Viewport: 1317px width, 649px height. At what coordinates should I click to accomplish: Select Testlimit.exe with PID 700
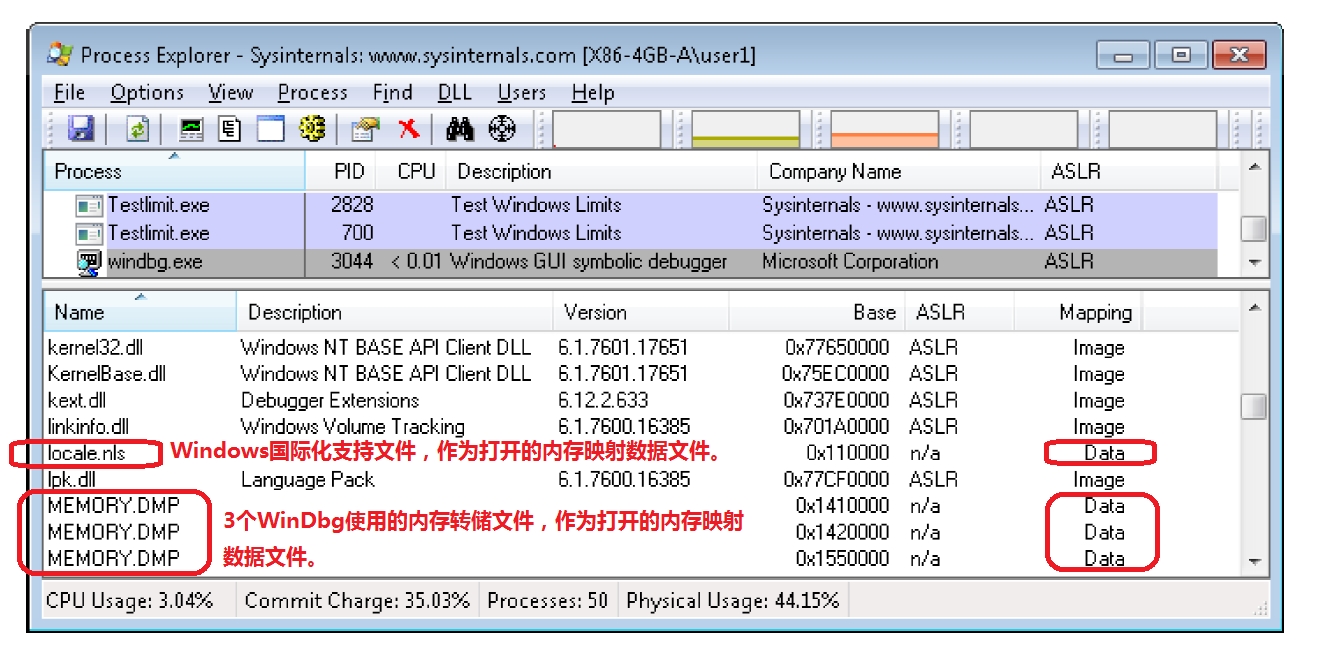[631, 233]
